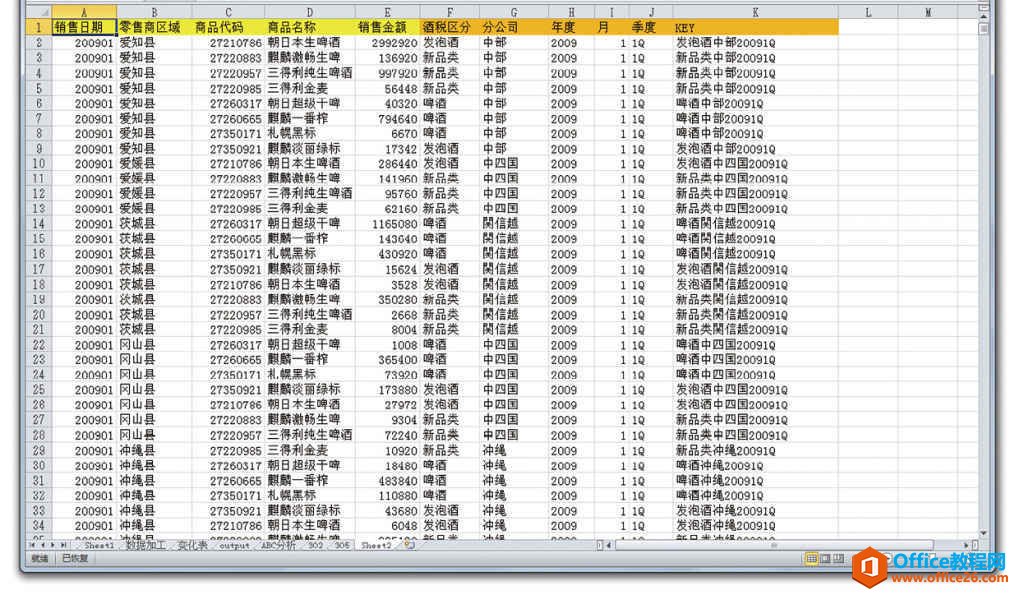Viewport: 1015px width, 595px height.
Task: Select column G header
Action: point(514,12)
